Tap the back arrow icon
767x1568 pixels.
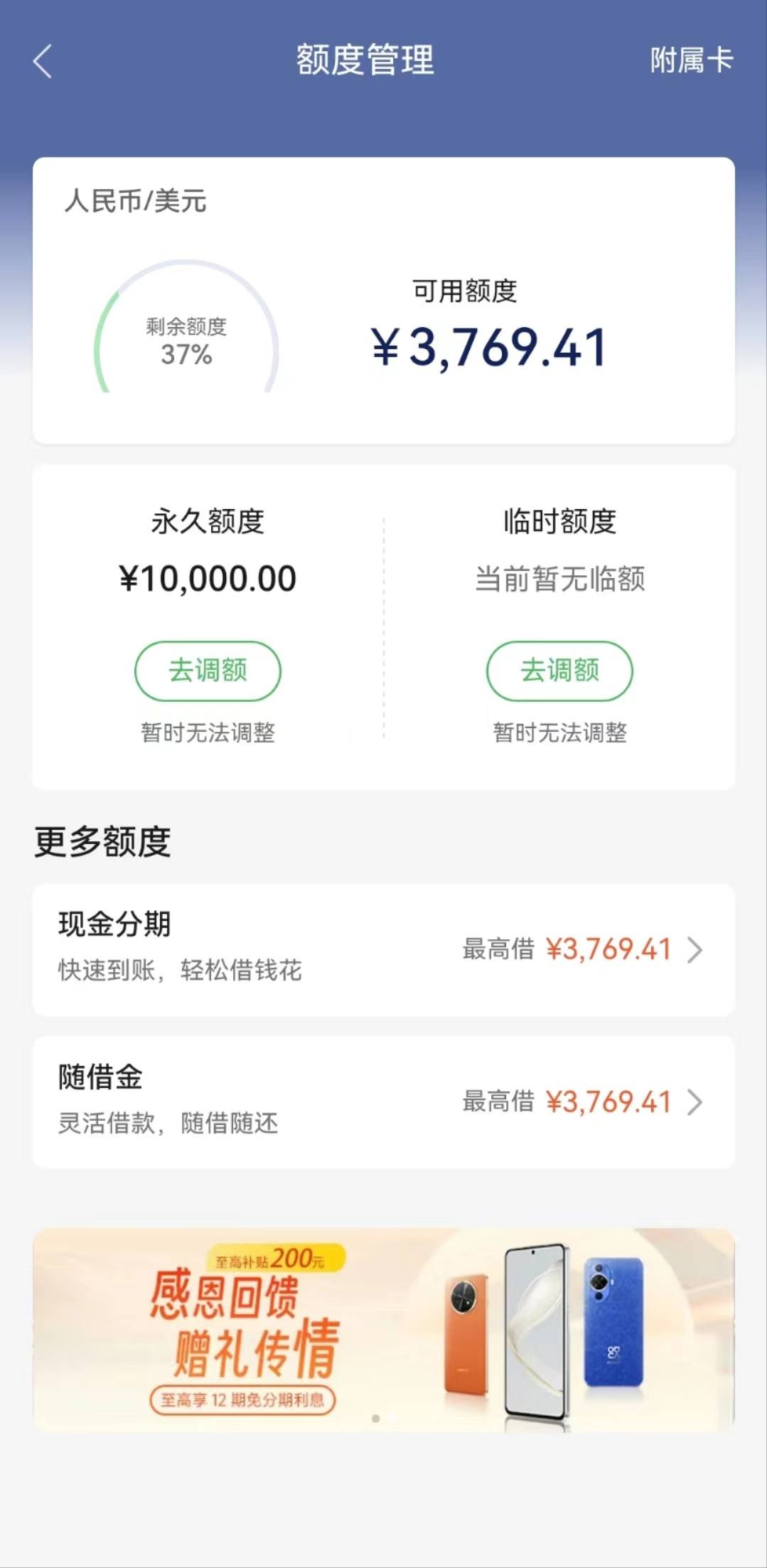point(43,61)
